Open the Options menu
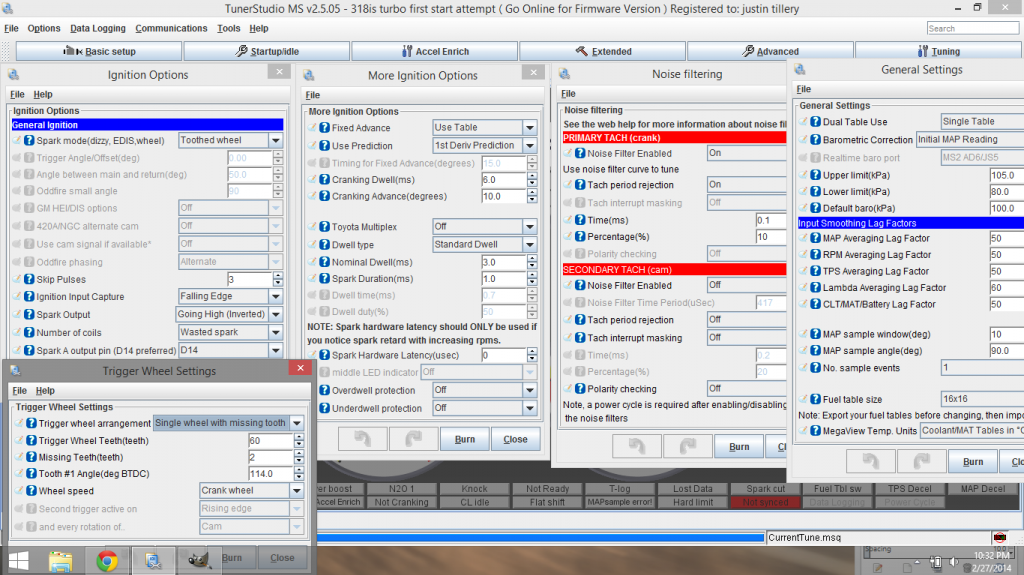The height and width of the screenshot is (575, 1024). (x=44, y=28)
